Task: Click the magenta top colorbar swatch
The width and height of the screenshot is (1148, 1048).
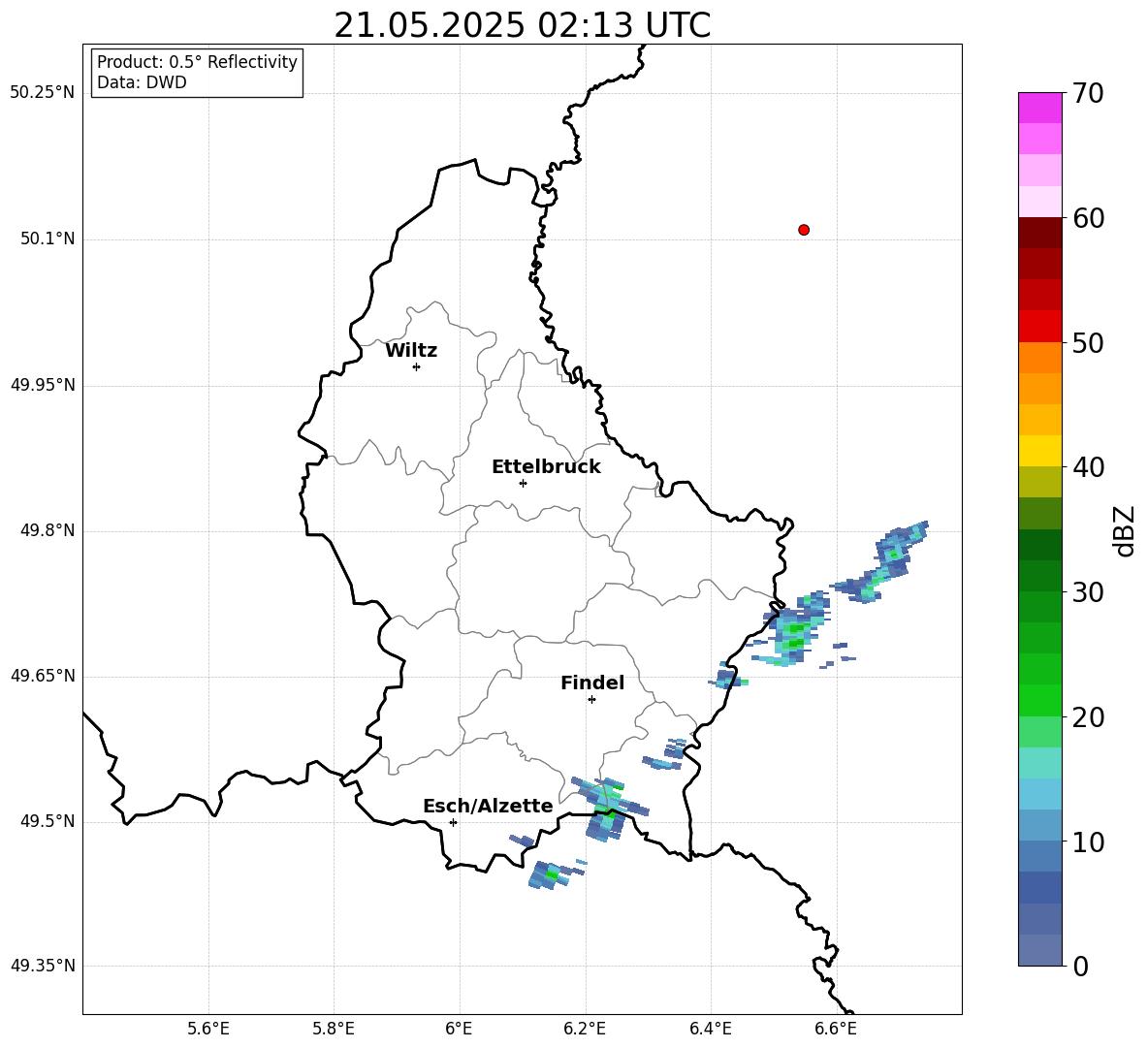Action: [1040, 108]
